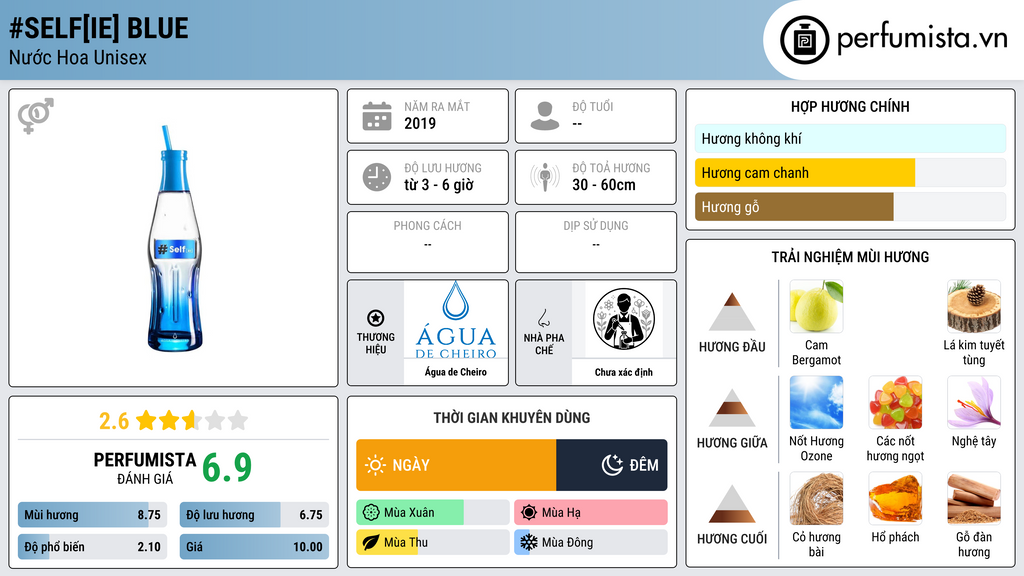This screenshot has width=1024, height=576.
Task: Click the Mùa Hạ season bar
Action: click(590, 513)
